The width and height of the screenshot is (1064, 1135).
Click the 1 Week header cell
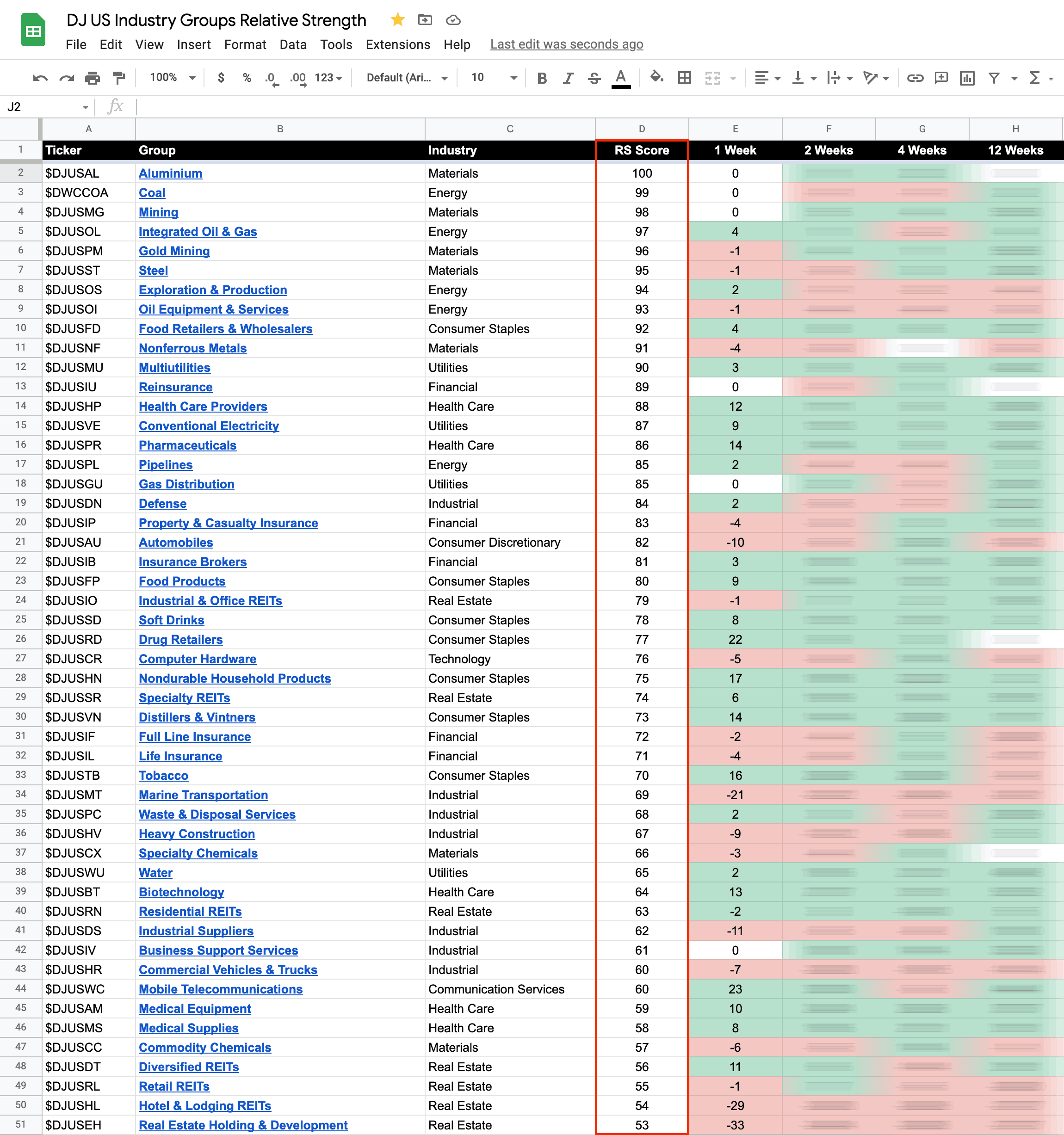(x=735, y=150)
